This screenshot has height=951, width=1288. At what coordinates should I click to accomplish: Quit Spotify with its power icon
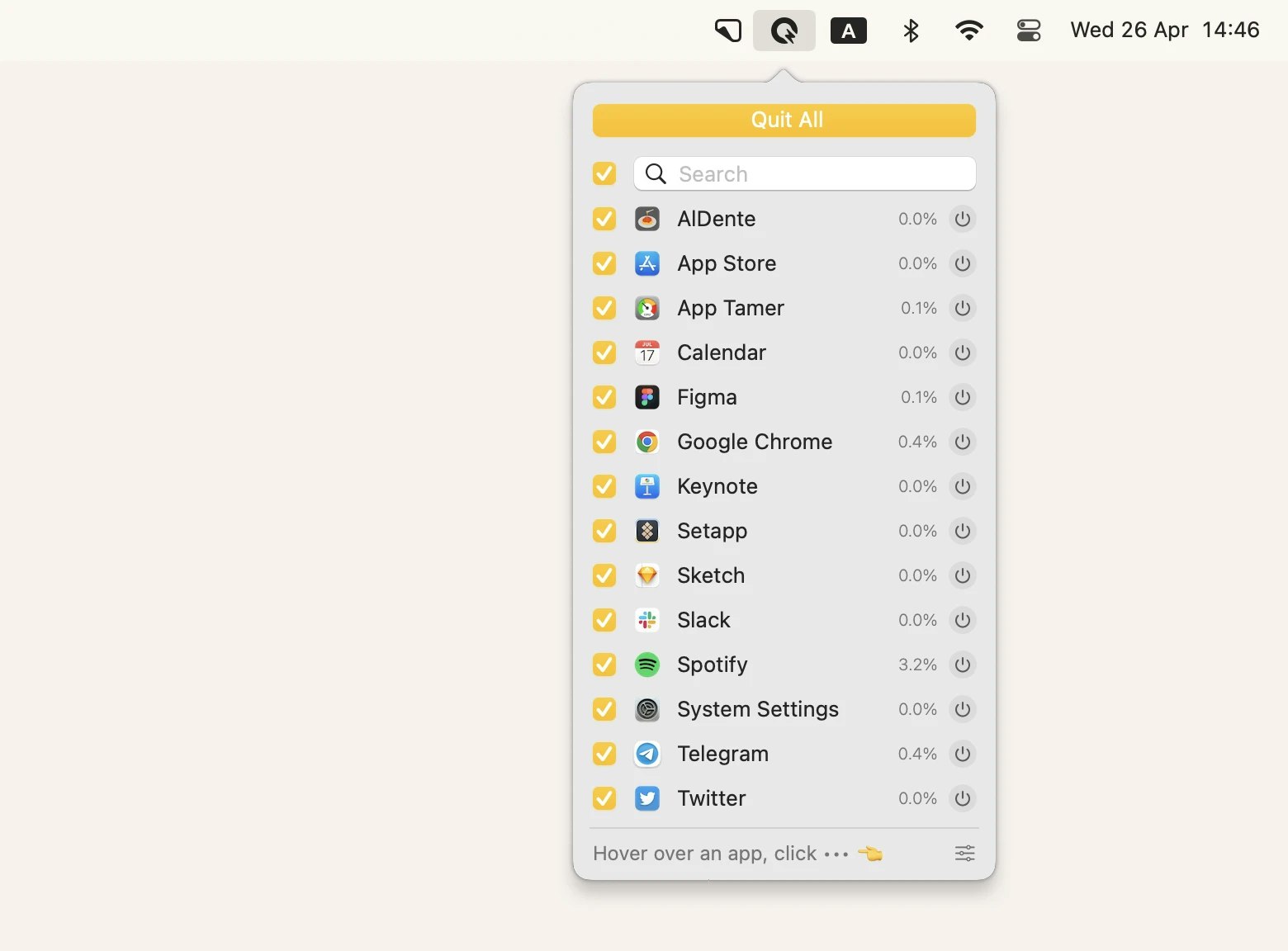click(962, 665)
